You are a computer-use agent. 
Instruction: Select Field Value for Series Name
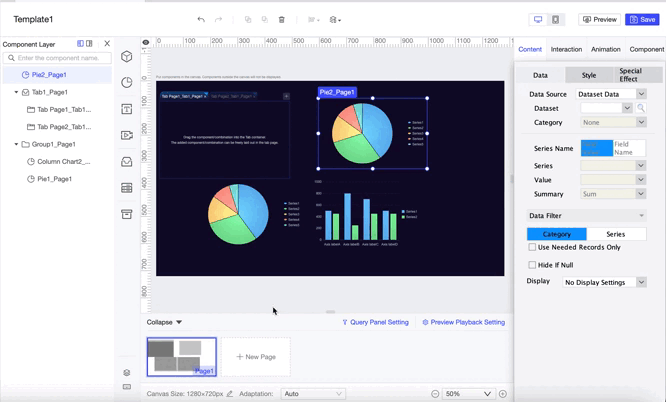(x=597, y=148)
